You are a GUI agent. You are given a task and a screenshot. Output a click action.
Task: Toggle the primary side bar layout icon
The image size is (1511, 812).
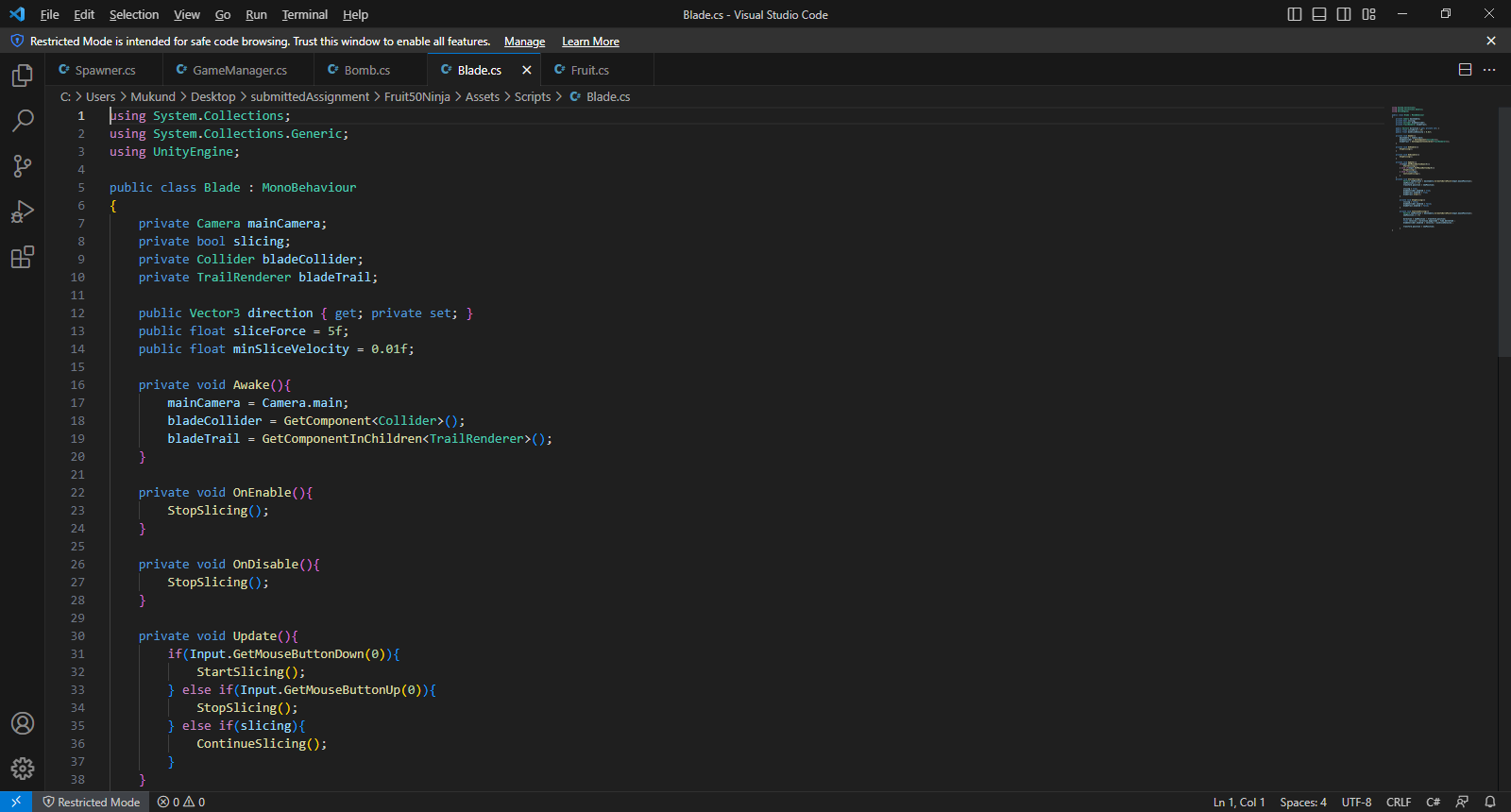coord(1295,14)
